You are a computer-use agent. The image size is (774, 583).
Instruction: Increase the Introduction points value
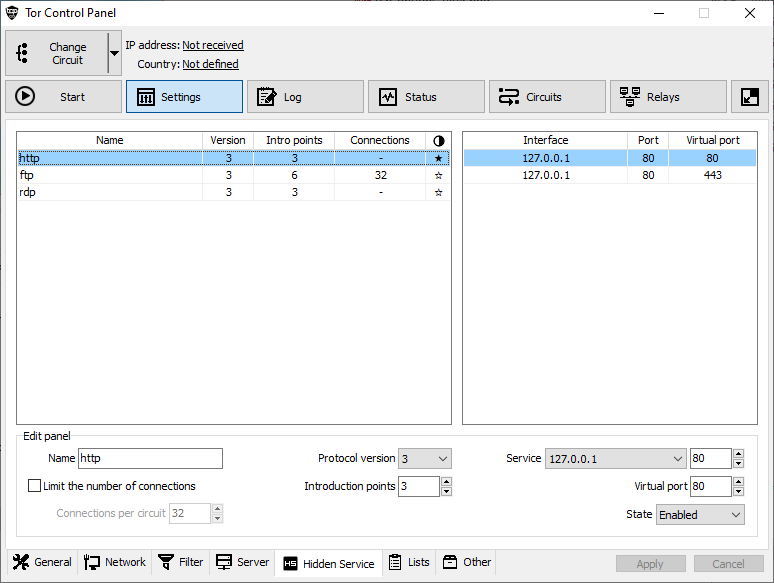click(x=446, y=481)
